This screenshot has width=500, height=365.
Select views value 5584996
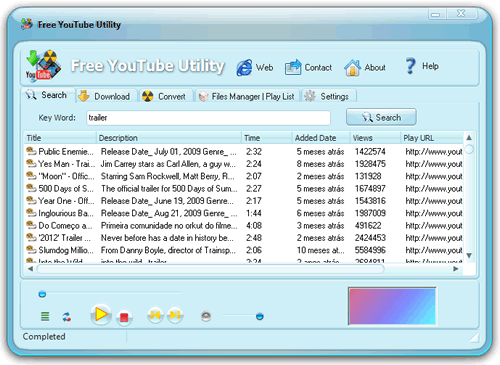[370, 250]
